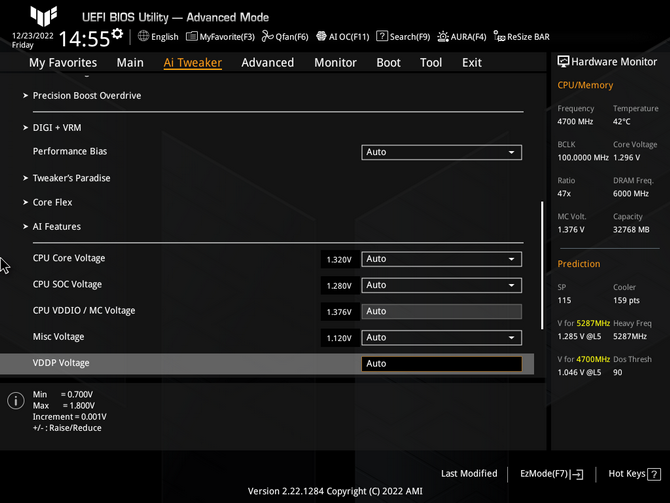Click the Hardware Monitor display icon
This screenshot has width=670, height=503.
coord(563,62)
